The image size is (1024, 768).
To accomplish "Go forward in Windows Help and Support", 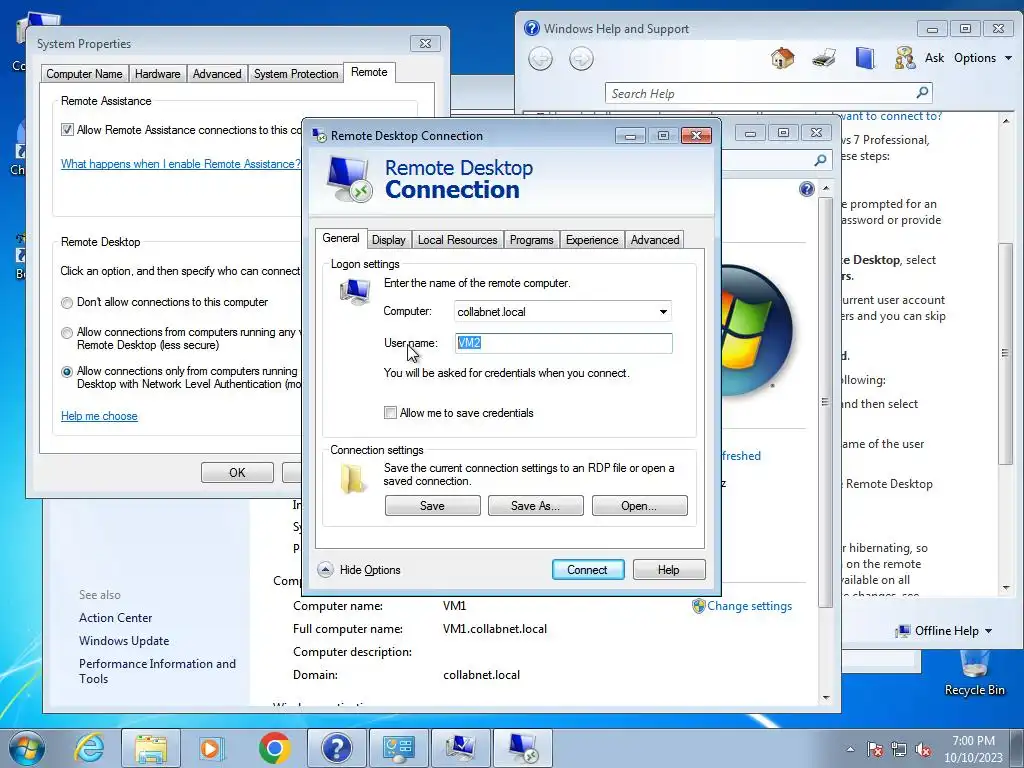I will tap(581, 59).
